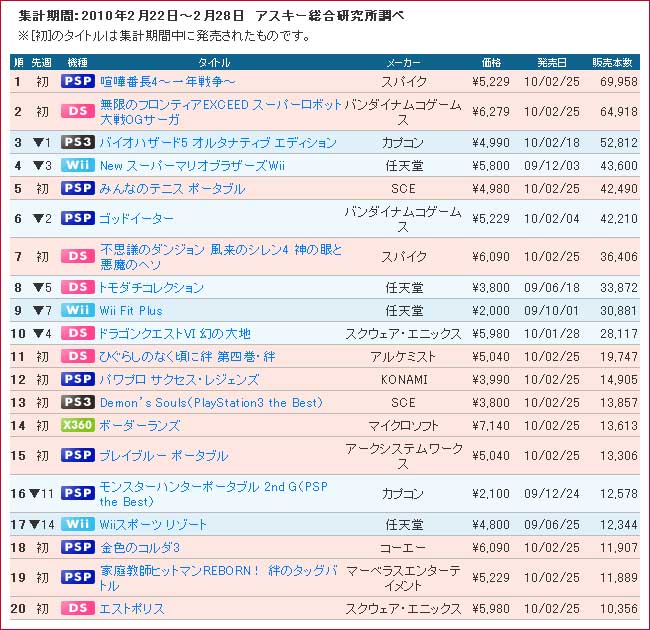The image size is (650, 630).
Task: Click the 発売日 column header
Action: 552,62
